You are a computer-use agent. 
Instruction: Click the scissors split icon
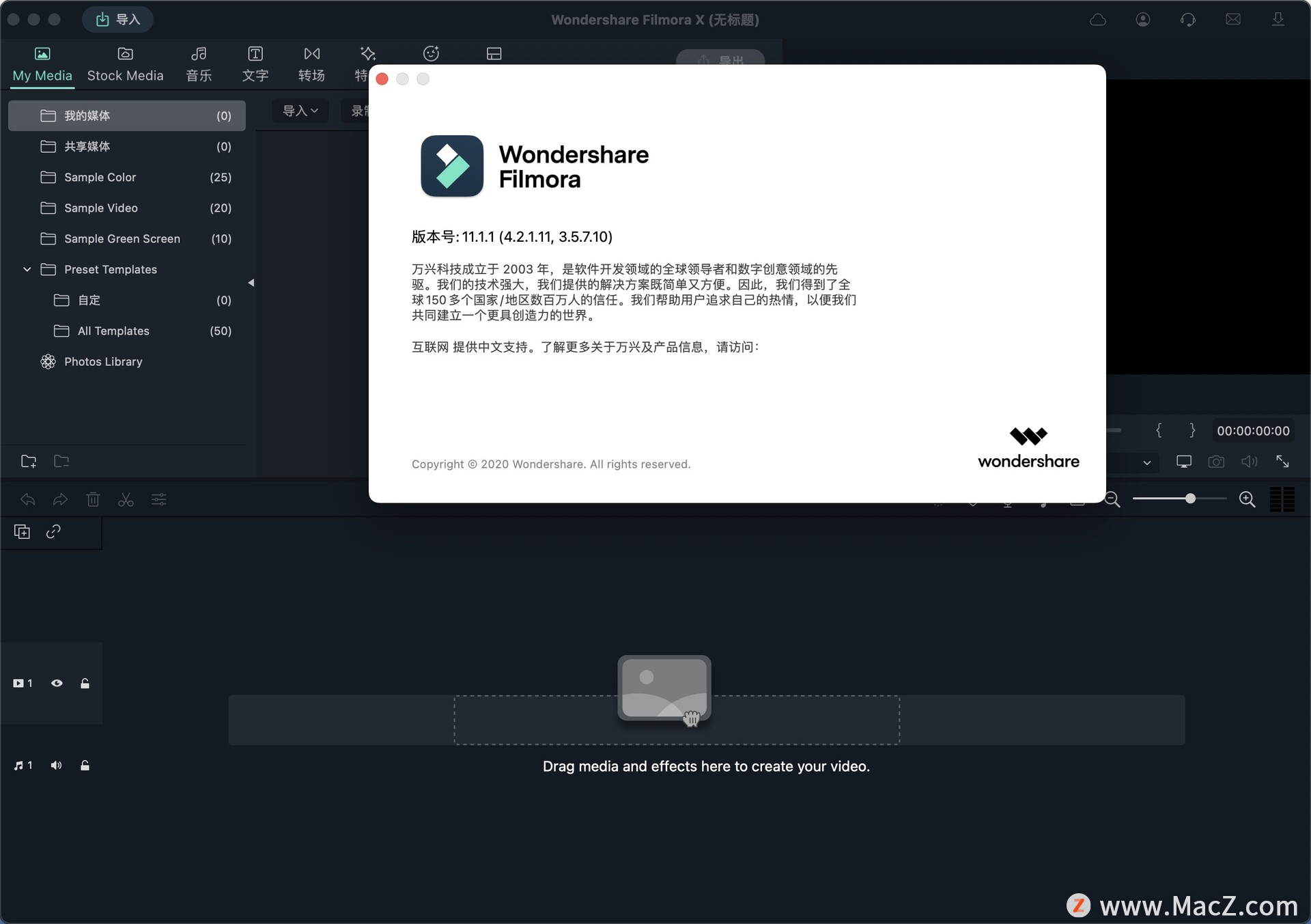coord(126,499)
